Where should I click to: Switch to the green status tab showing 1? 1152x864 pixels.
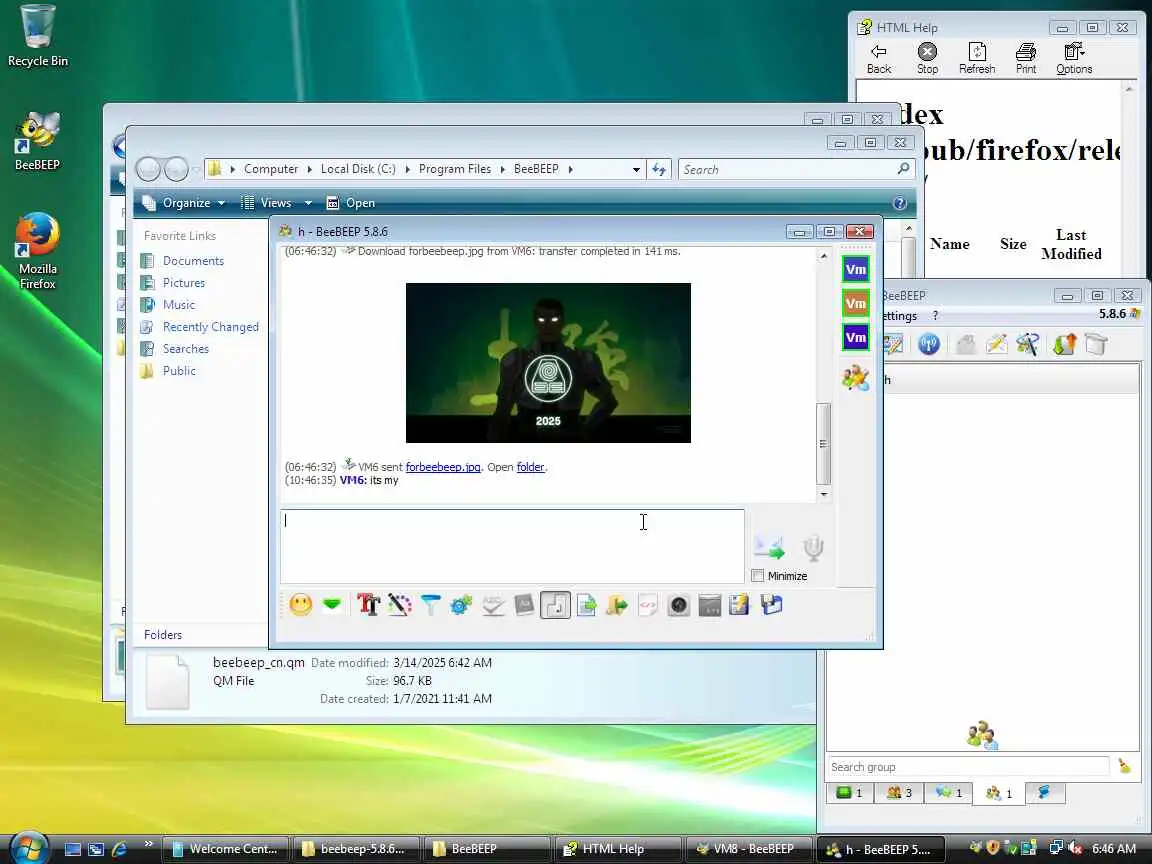(851, 793)
